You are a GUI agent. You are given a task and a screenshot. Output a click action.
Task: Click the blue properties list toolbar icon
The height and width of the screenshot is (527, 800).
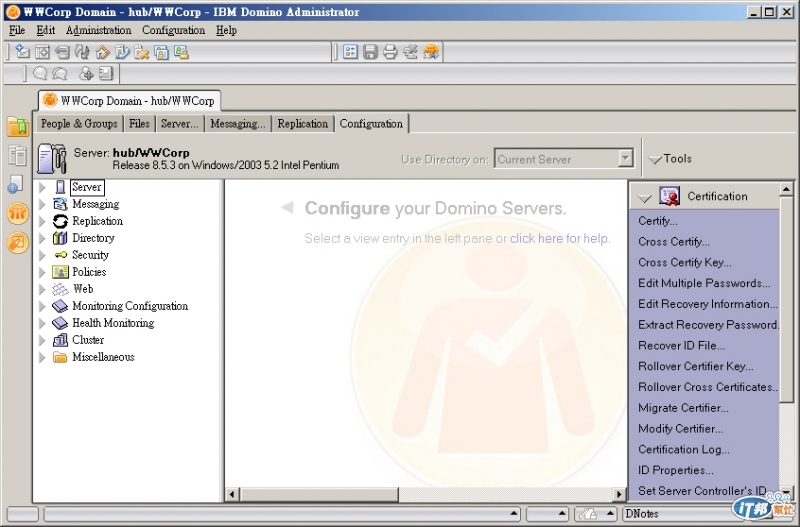pos(350,52)
